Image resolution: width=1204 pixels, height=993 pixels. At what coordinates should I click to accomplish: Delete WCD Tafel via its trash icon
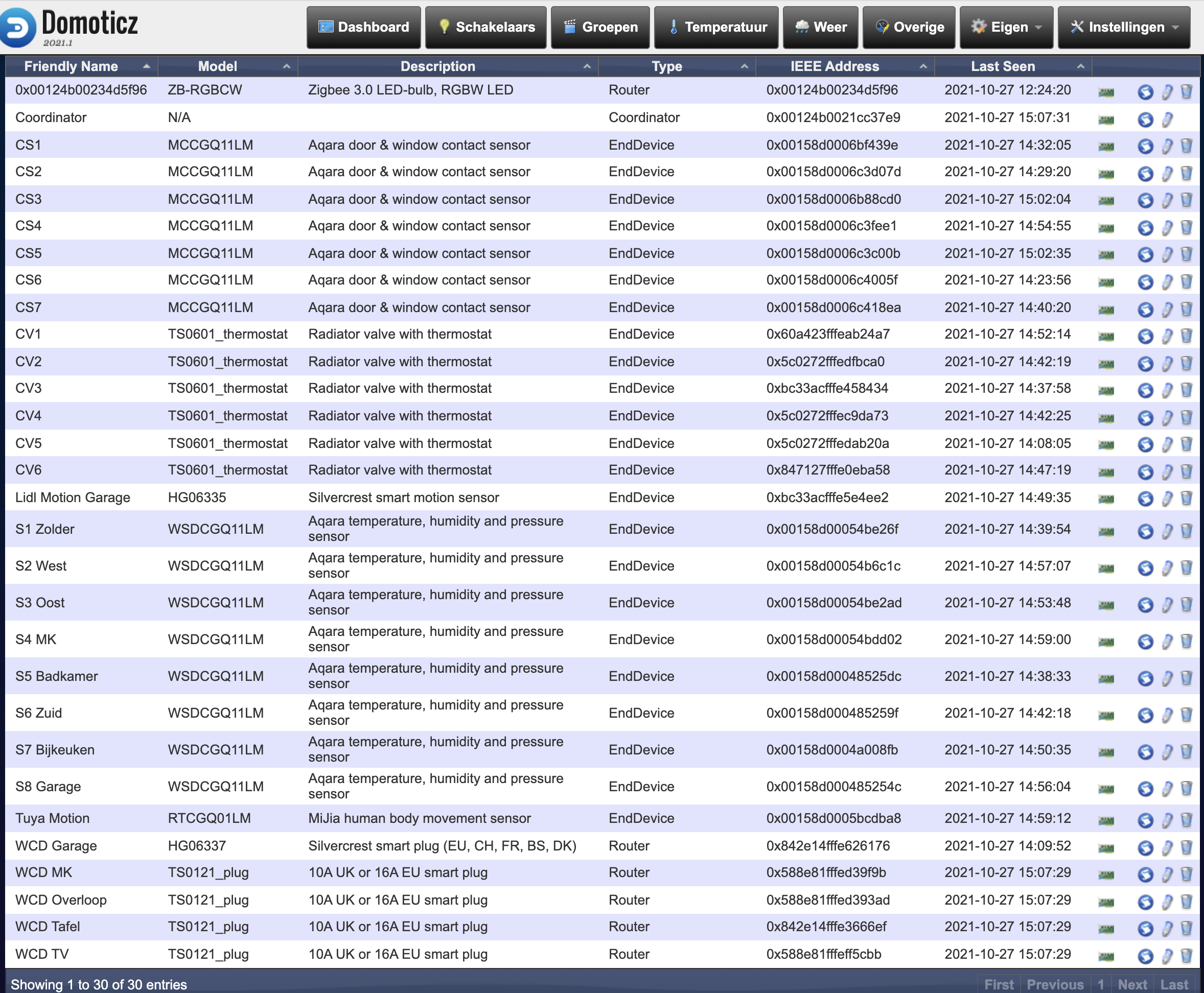coord(1186,928)
